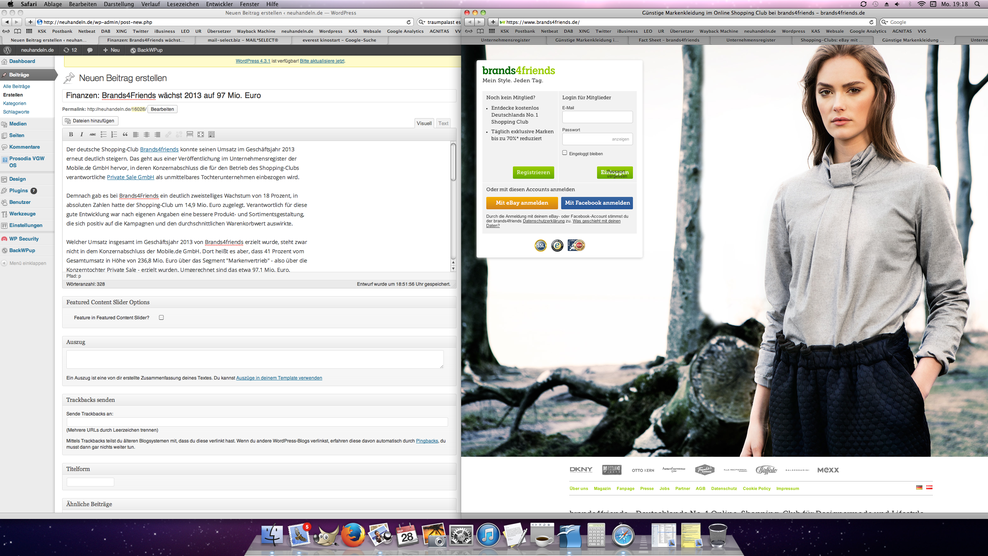Click the Trusted Shops seal on brands4friends
This screenshot has height=556, width=988.
(x=557, y=246)
